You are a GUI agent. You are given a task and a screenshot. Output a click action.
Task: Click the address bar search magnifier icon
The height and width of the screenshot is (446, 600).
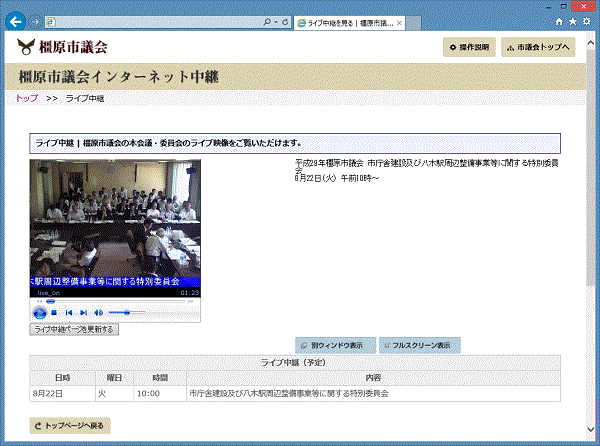click(x=267, y=22)
